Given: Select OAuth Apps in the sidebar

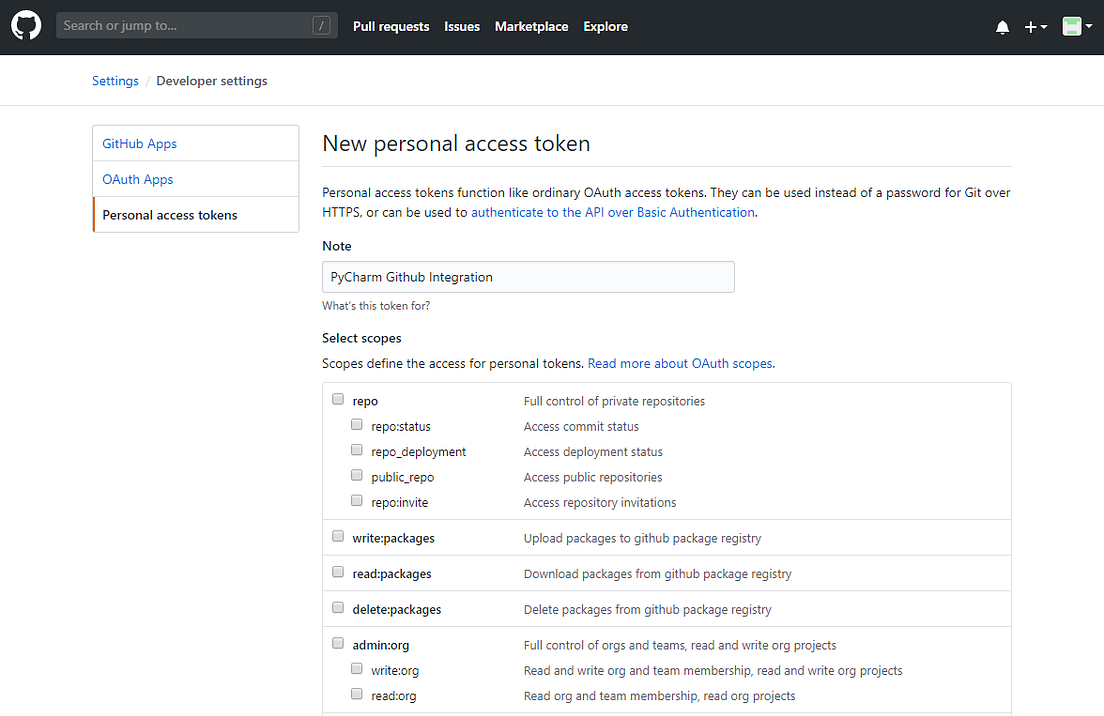Looking at the screenshot, I should [138, 180].
